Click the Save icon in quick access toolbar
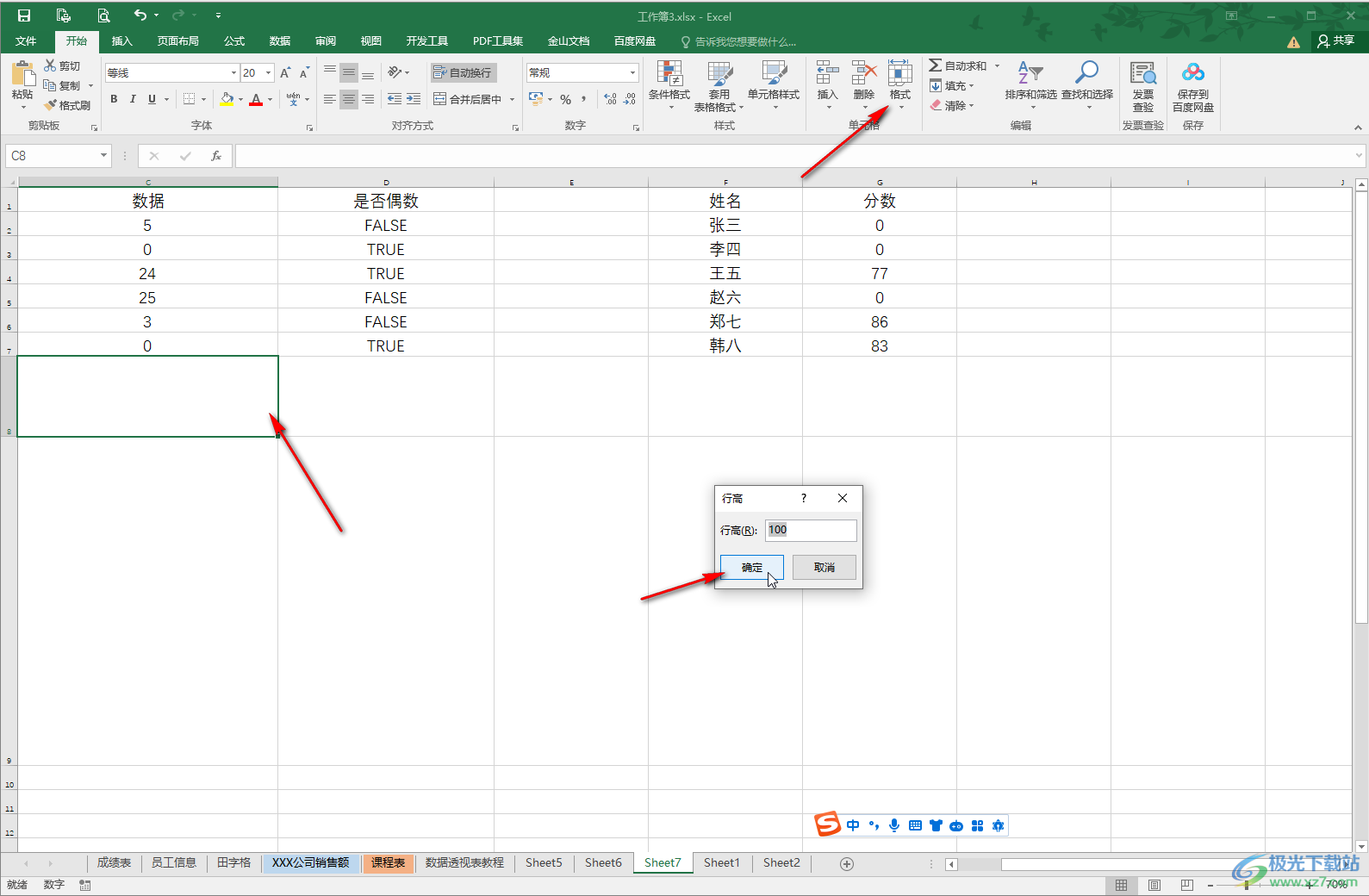The image size is (1369, 896). coord(24,16)
